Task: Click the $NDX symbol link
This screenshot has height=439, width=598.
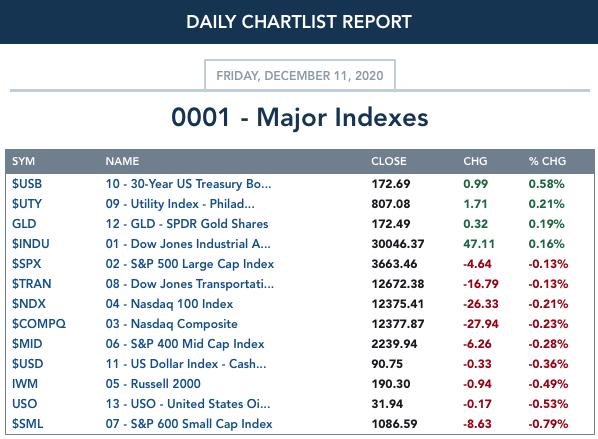Action: point(29,304)
